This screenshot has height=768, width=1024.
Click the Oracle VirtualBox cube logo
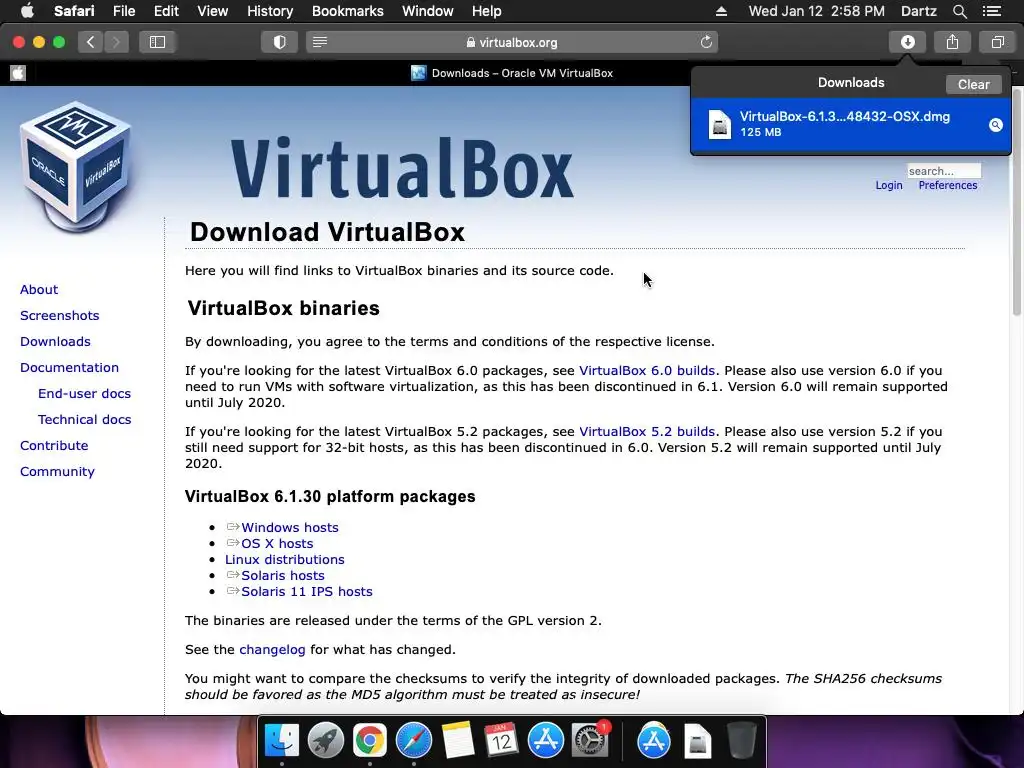click(76, 167)
